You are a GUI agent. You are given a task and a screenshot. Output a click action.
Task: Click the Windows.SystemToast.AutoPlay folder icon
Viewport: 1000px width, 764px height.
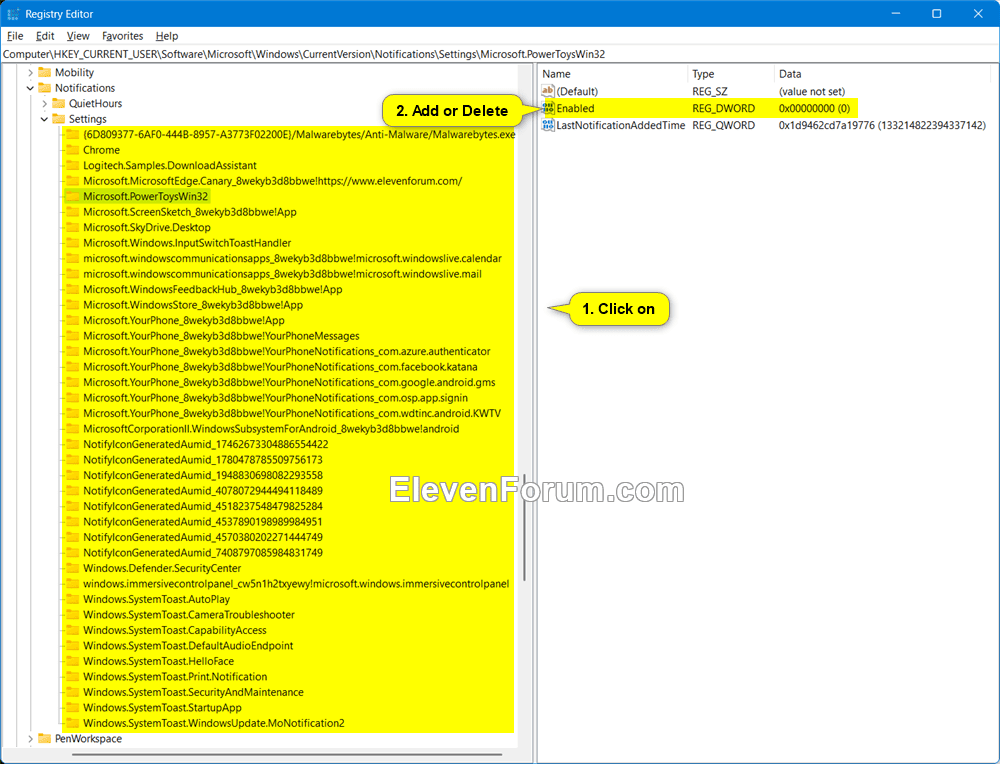[x=73, y=599]
